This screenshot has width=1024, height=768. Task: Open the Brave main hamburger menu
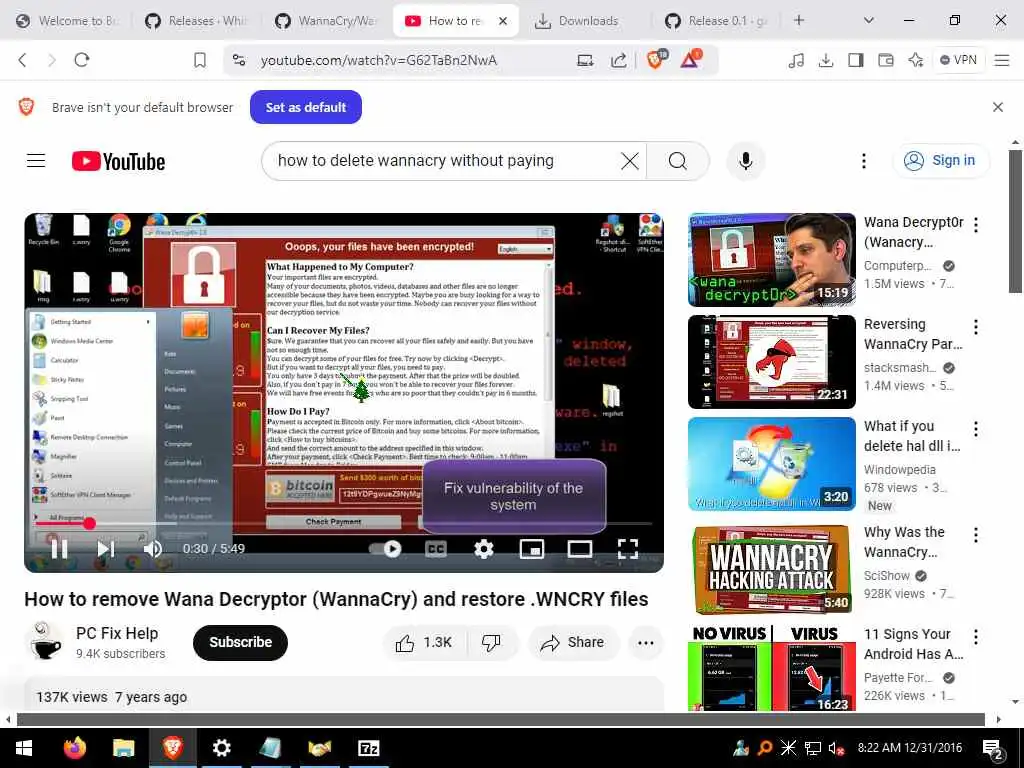(x=1002, y=60)
